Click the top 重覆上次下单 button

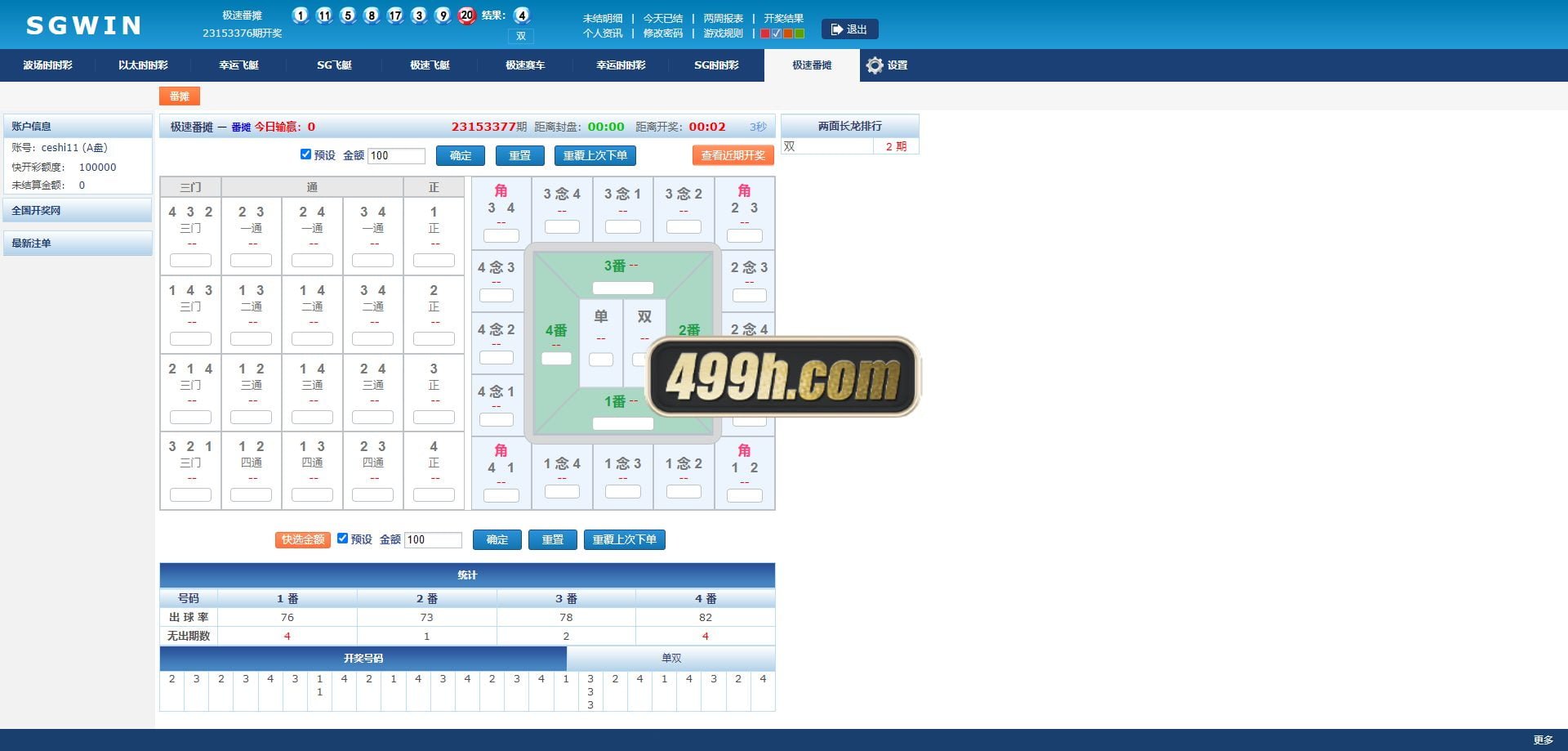tap(595, 155)
